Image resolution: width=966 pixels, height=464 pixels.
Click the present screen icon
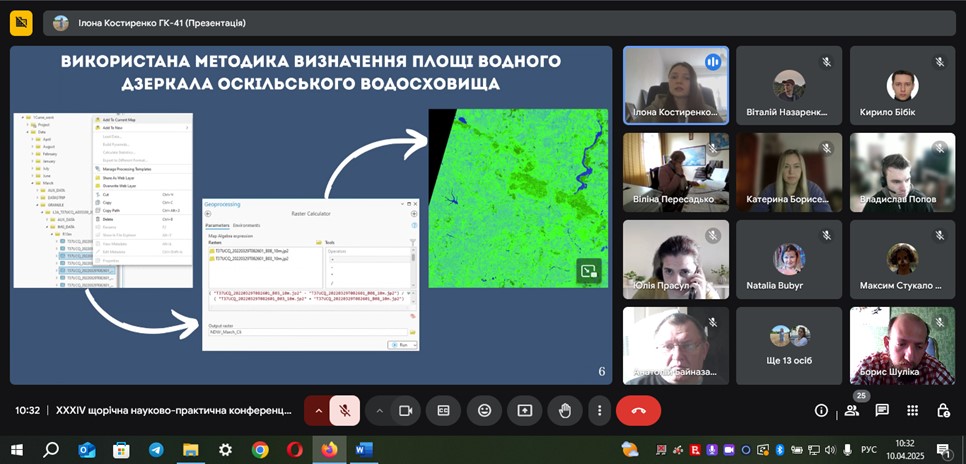pyautogui.click(x=524, y=410)
